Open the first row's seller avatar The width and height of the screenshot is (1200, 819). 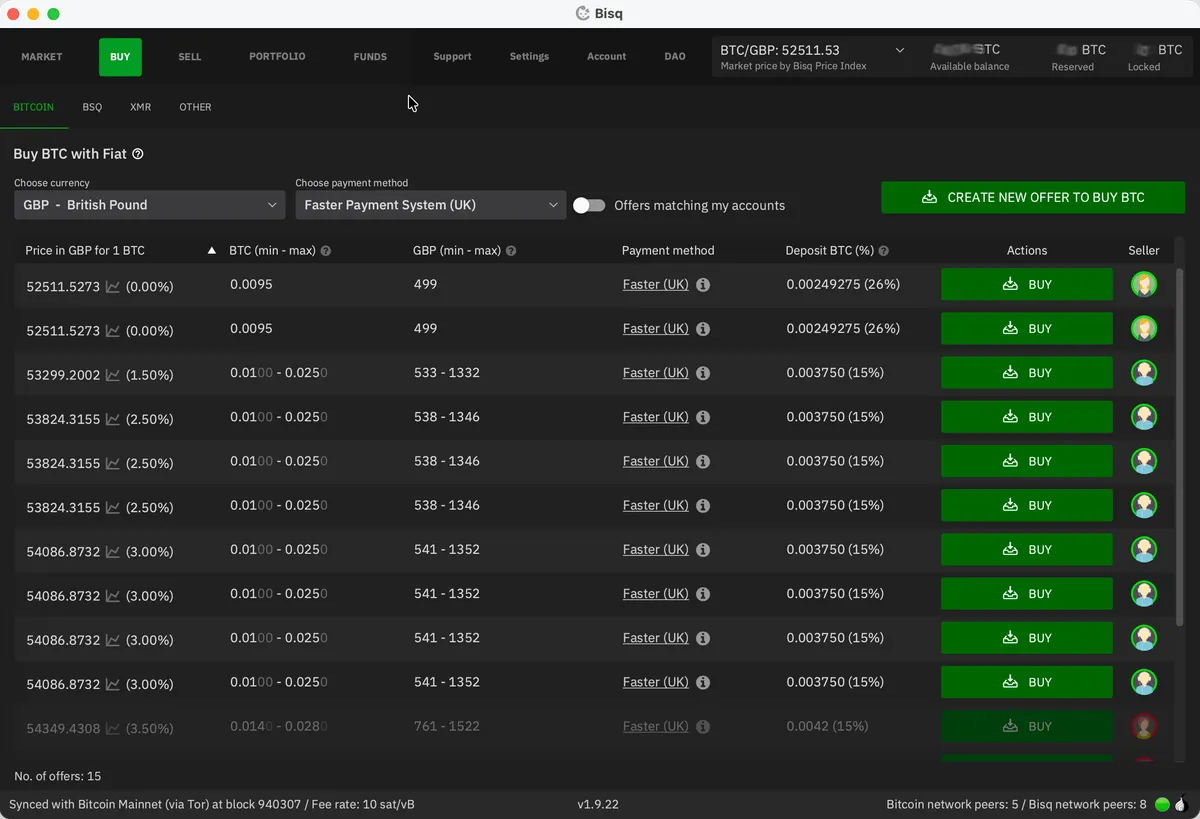click(x=1143, y=285)
